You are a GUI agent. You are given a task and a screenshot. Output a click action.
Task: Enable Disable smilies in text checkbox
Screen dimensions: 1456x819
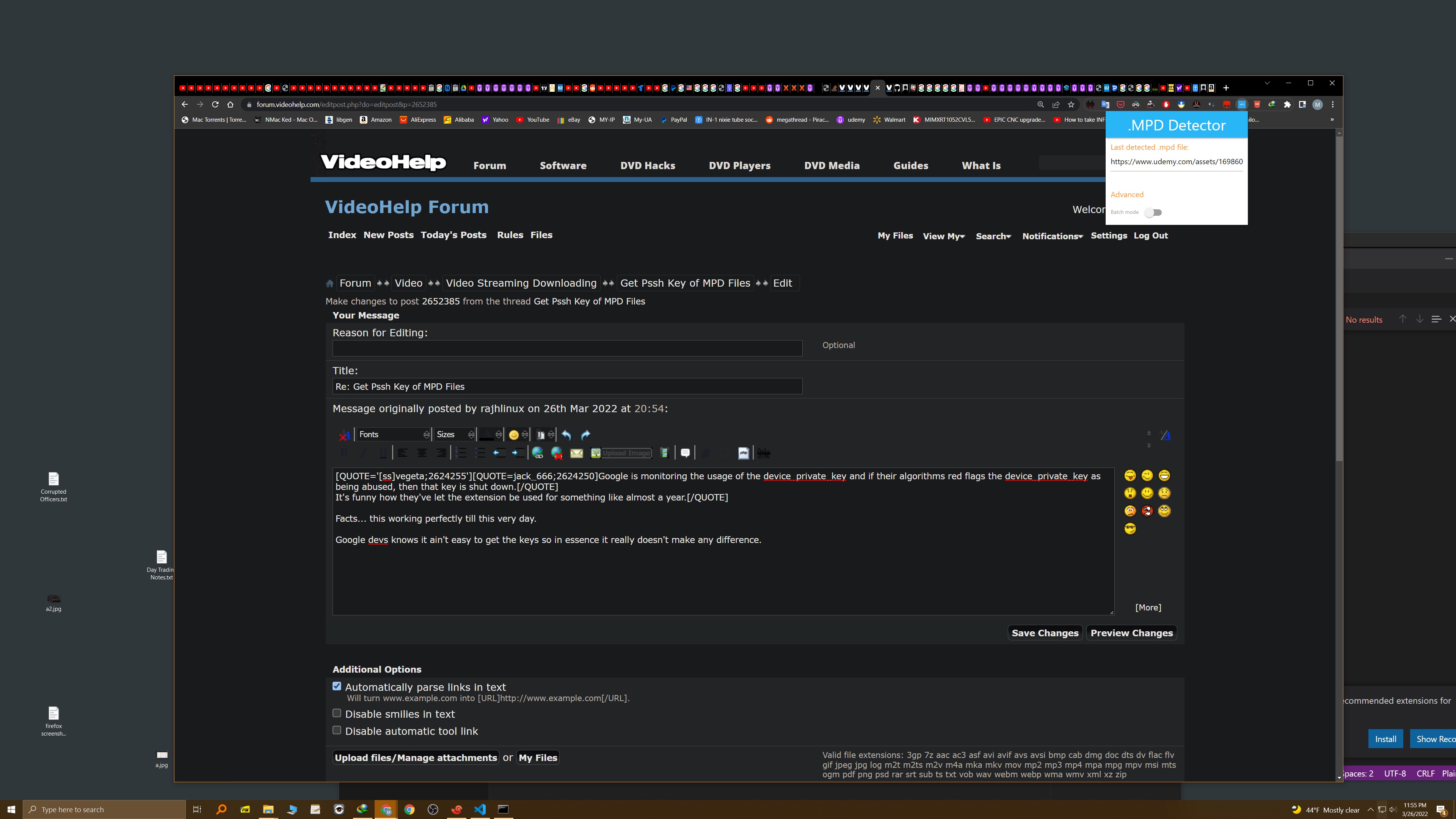click(x=337, y=713)
